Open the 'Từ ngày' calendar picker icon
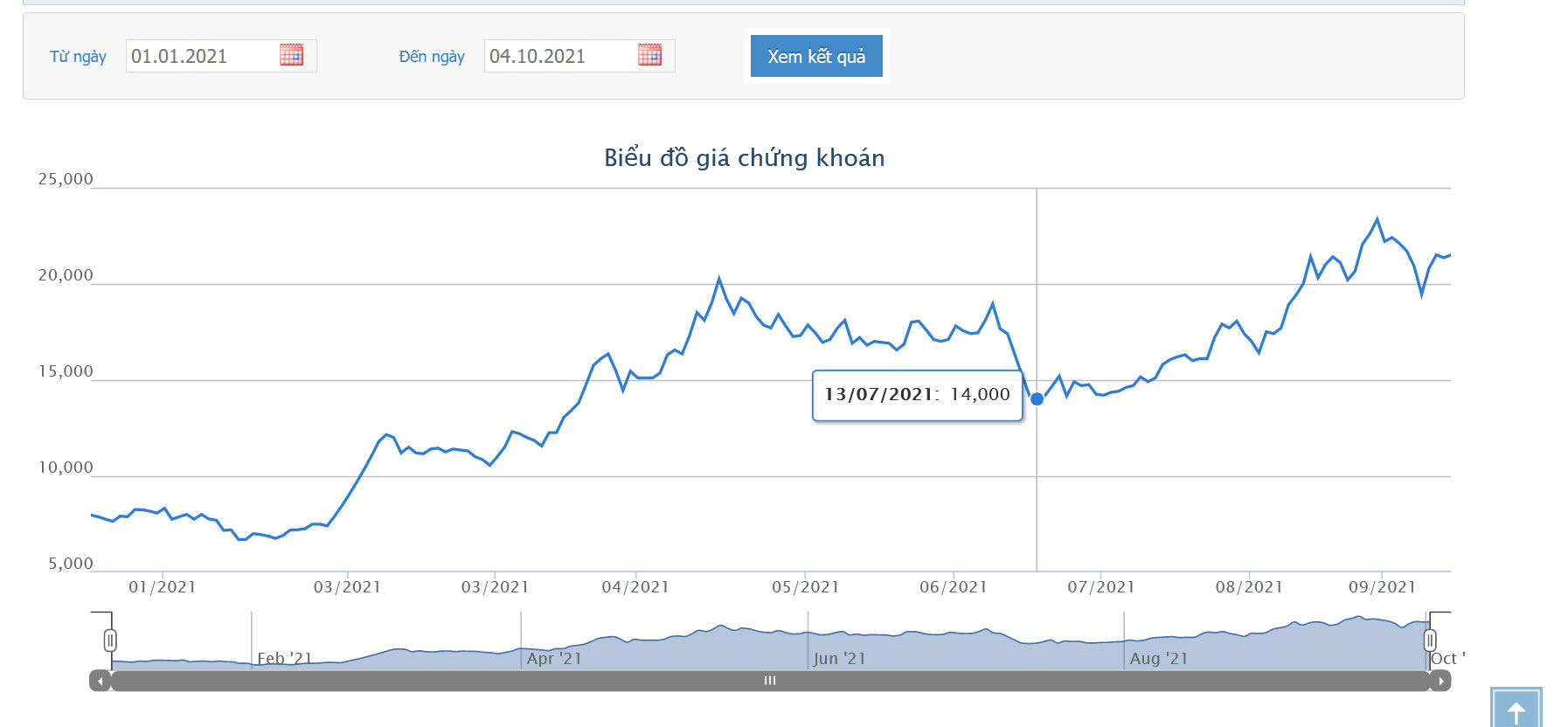 coord(291,55)
